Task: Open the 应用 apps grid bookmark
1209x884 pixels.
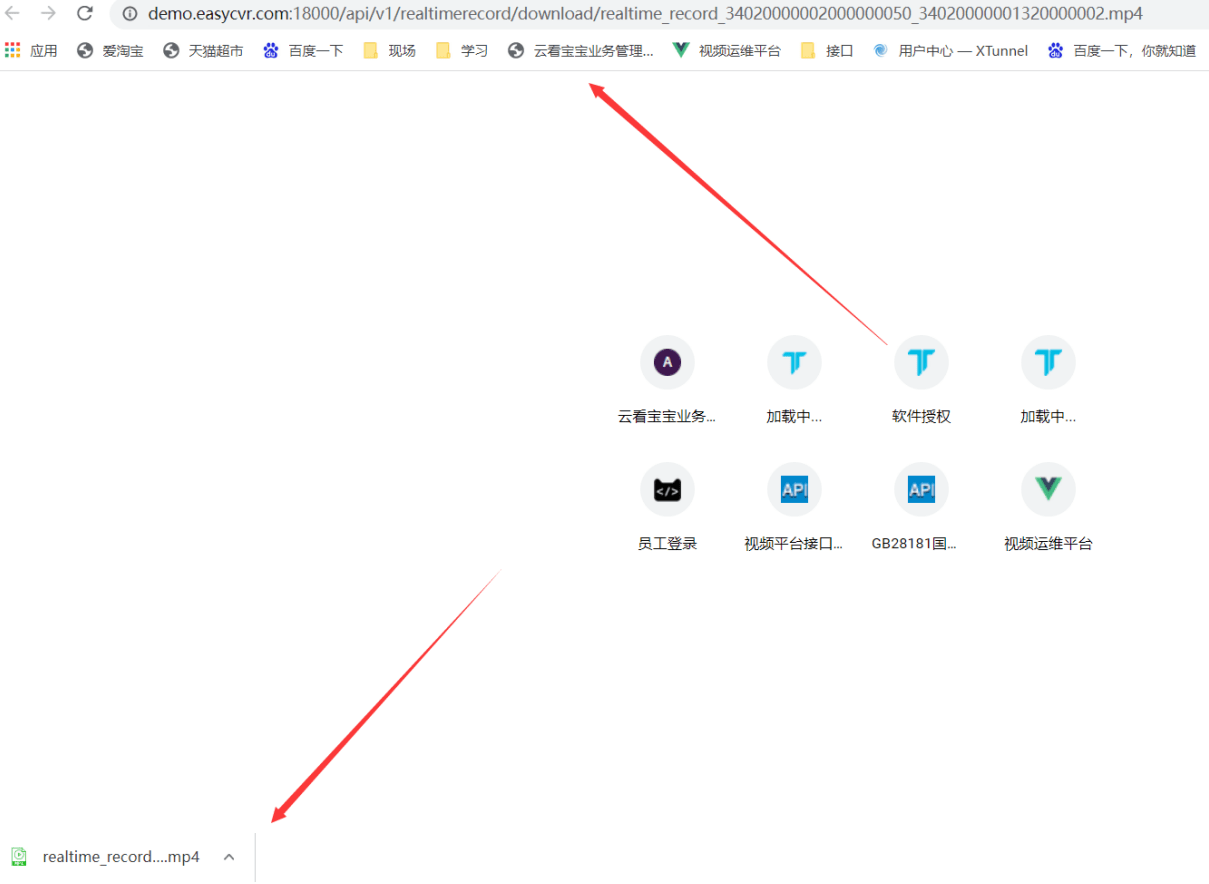Action: pyautogui.click(x=31, y=51)
